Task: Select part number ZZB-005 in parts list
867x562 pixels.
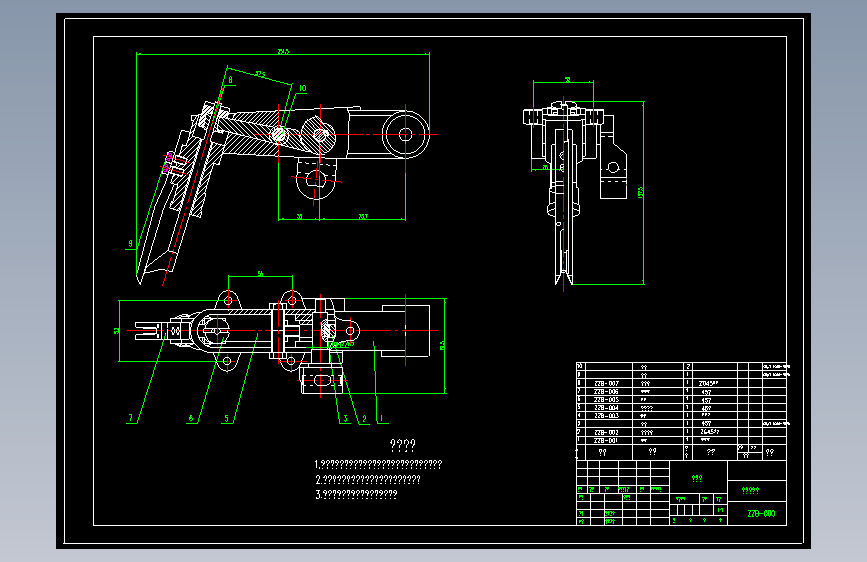Action: coord(606,399)
